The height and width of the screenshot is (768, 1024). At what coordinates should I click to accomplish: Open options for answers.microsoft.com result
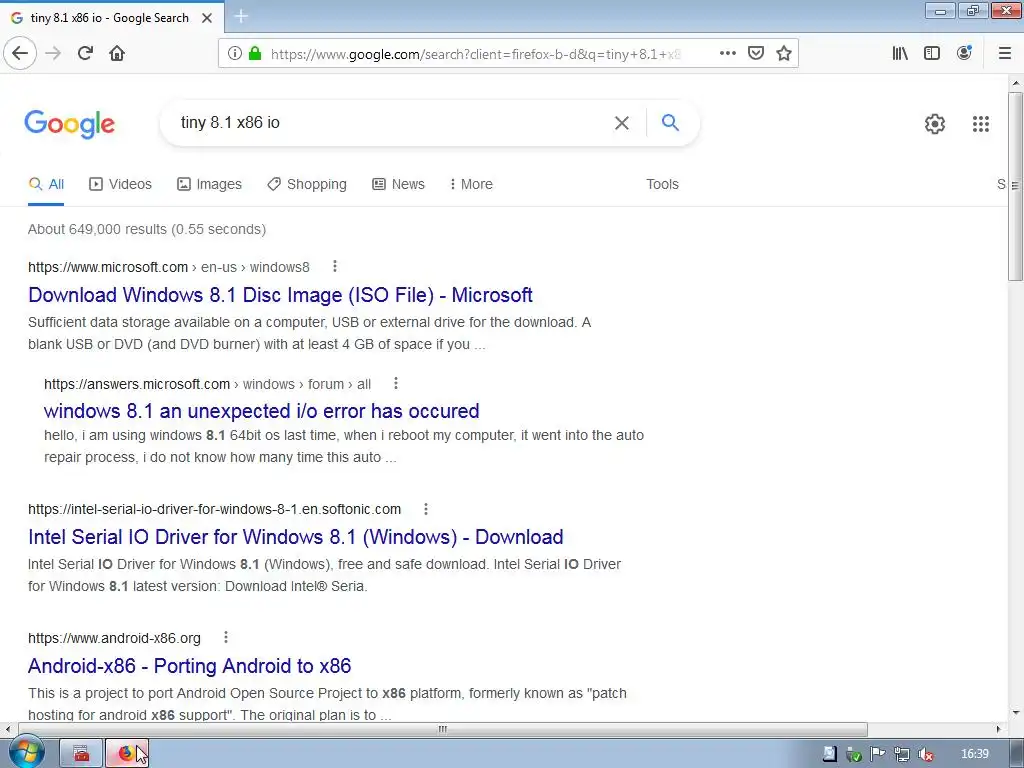tap(396, 383)
